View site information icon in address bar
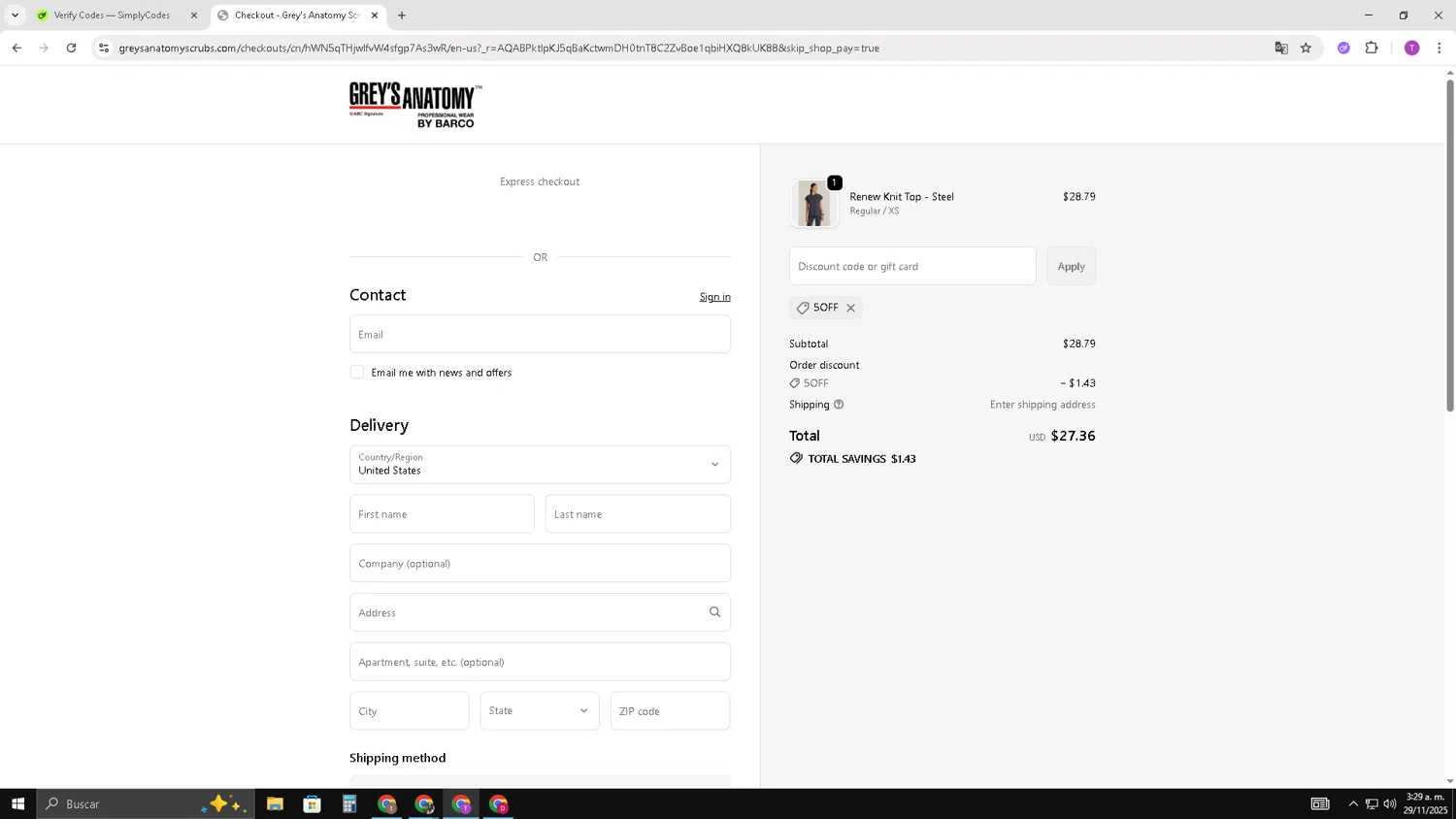The width and height of the screenshot is (1456, 819). coord(104,48)
